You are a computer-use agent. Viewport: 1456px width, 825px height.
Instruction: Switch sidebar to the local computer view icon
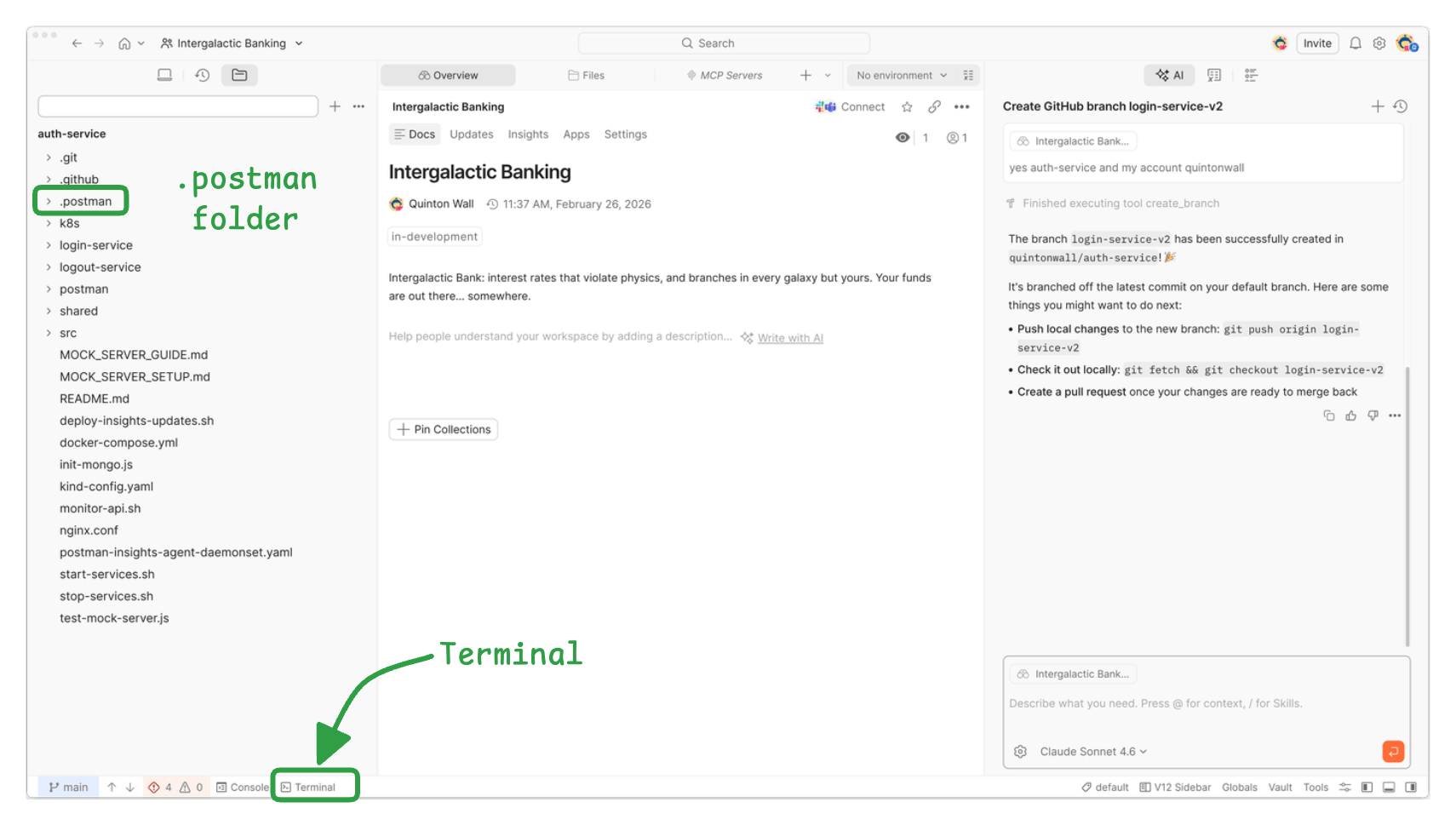[164, 75]
